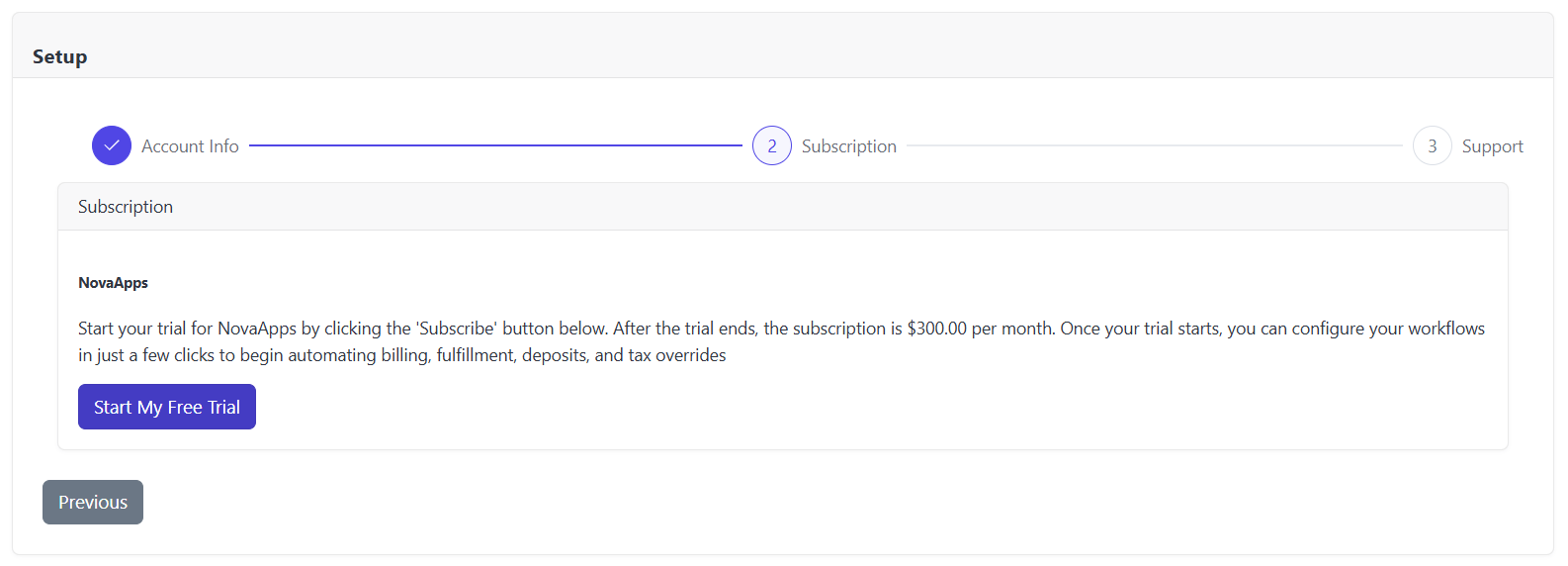This screenshot has height=566, width=1568.
Task: Click the step 3 circle icon
Action: [x=1432, y=145]
